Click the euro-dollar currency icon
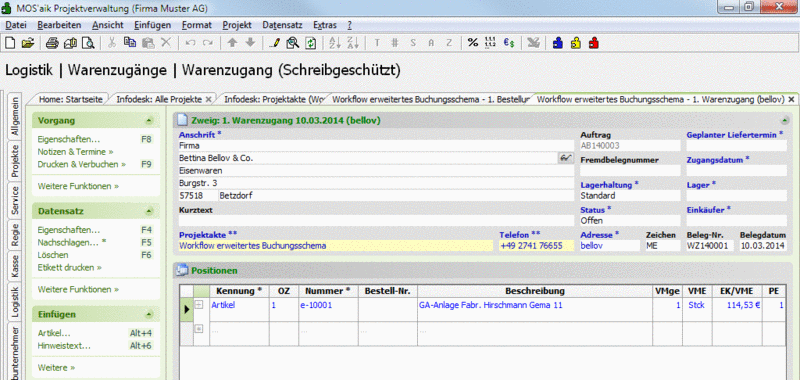 point(509,43)
